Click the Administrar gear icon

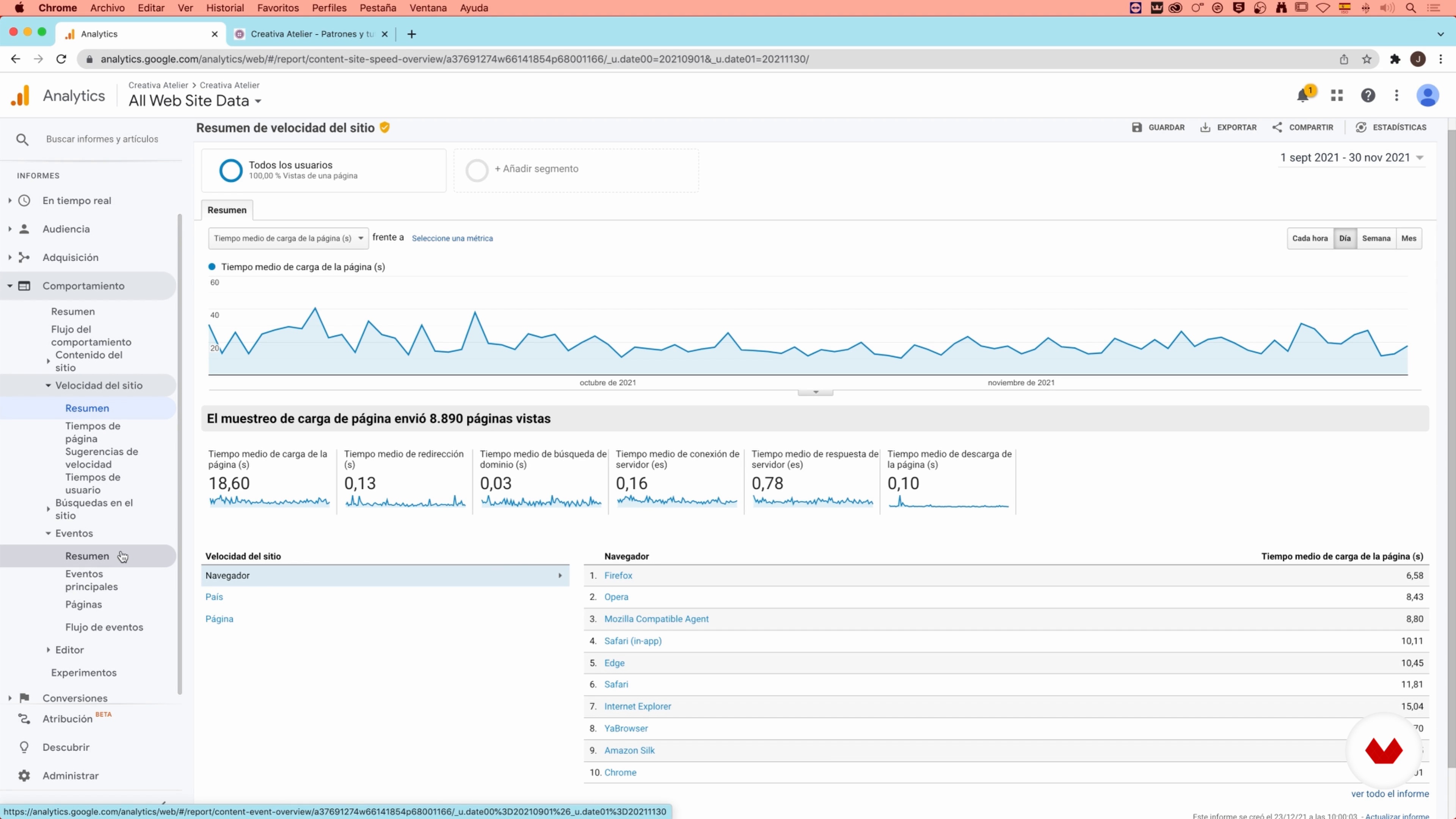24,775
